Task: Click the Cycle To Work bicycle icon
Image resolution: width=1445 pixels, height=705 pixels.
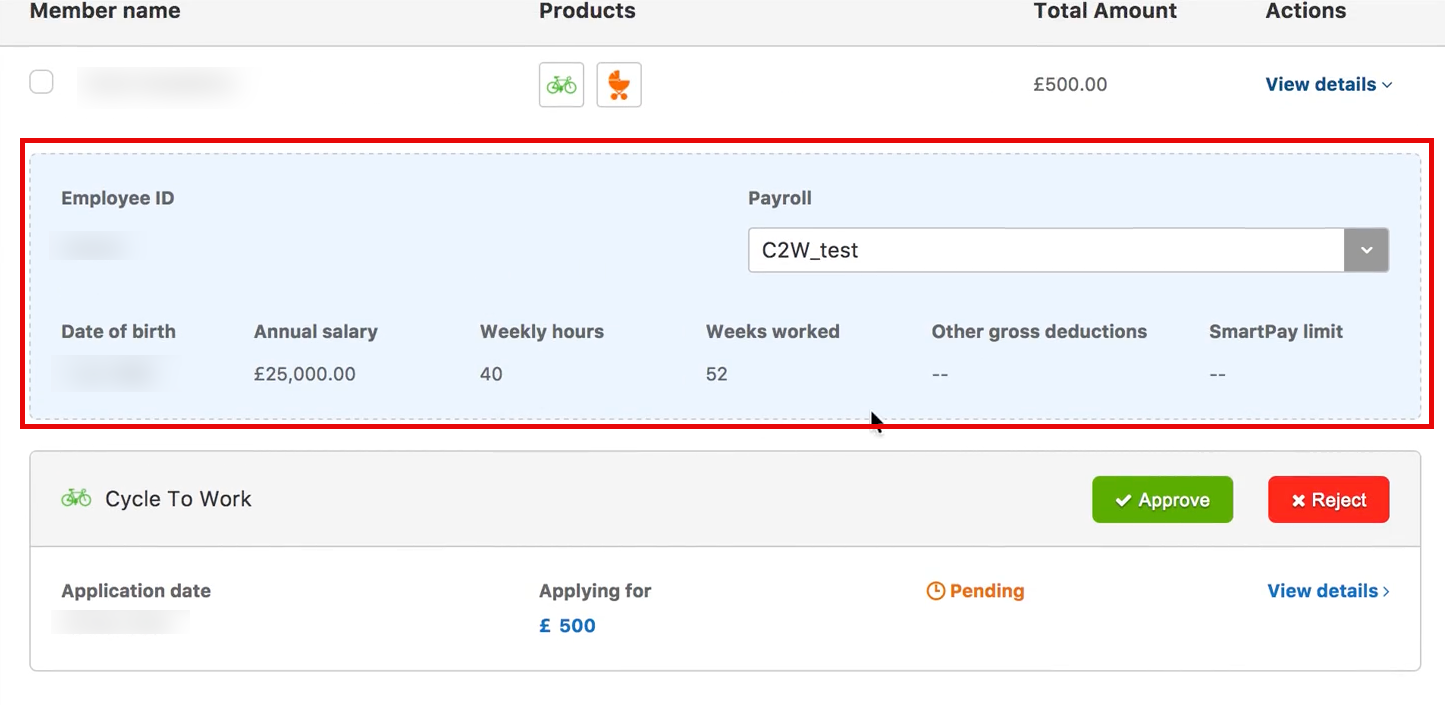Action: [76, 498]
